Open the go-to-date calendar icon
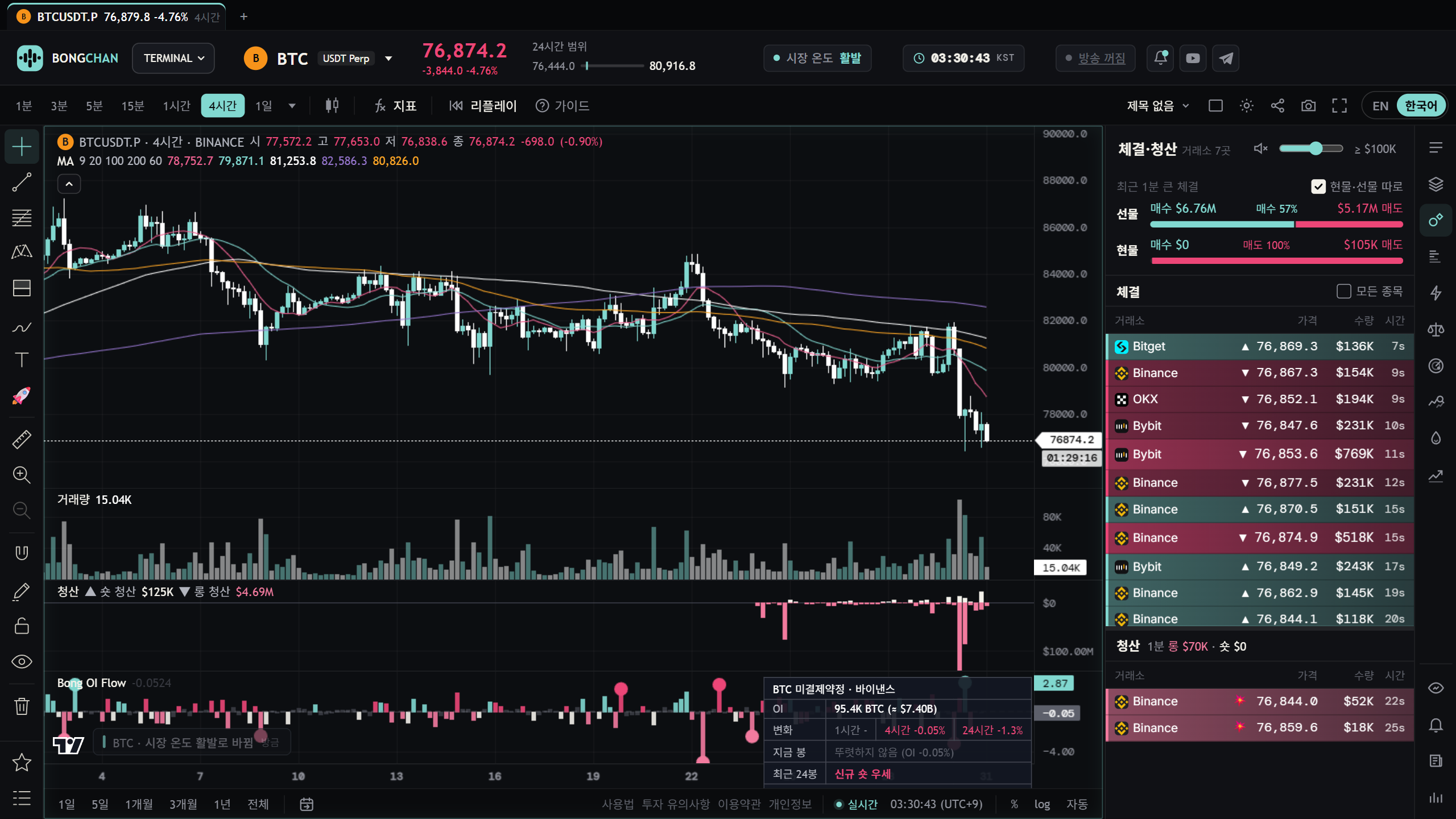 [307, 804]
